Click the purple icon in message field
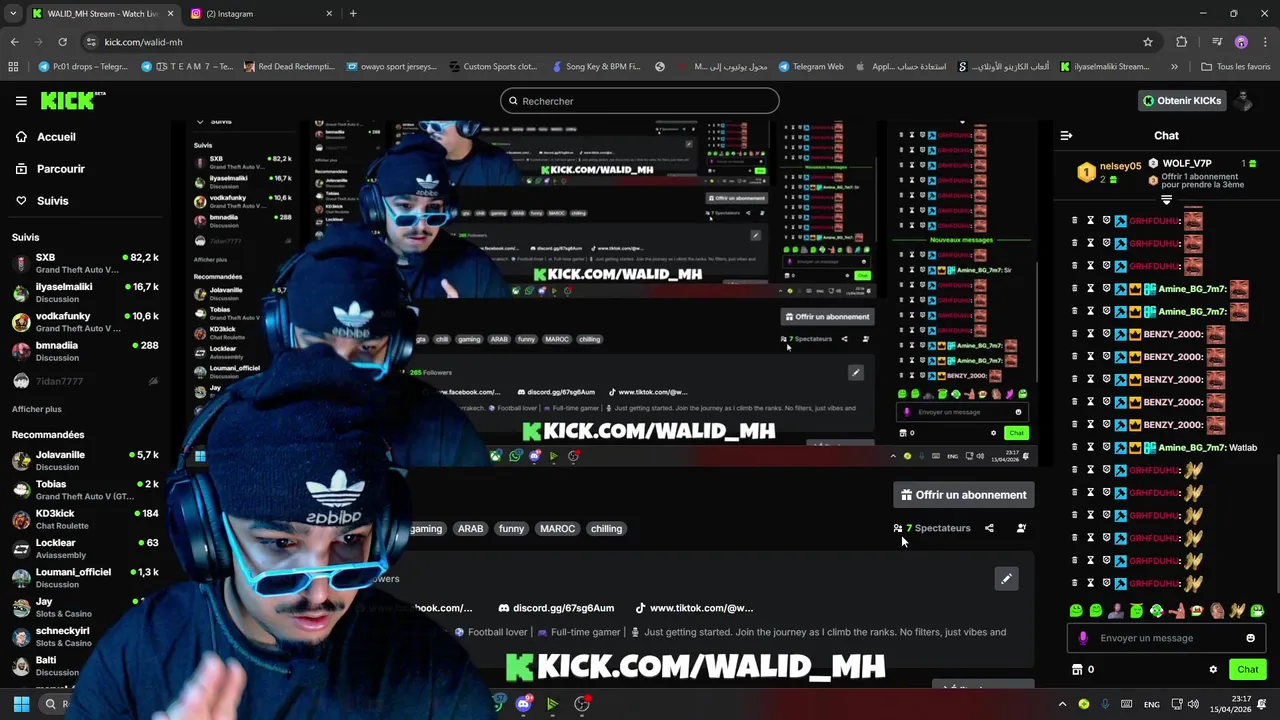Screen dimensions: 1280x720 (1083, 638)
